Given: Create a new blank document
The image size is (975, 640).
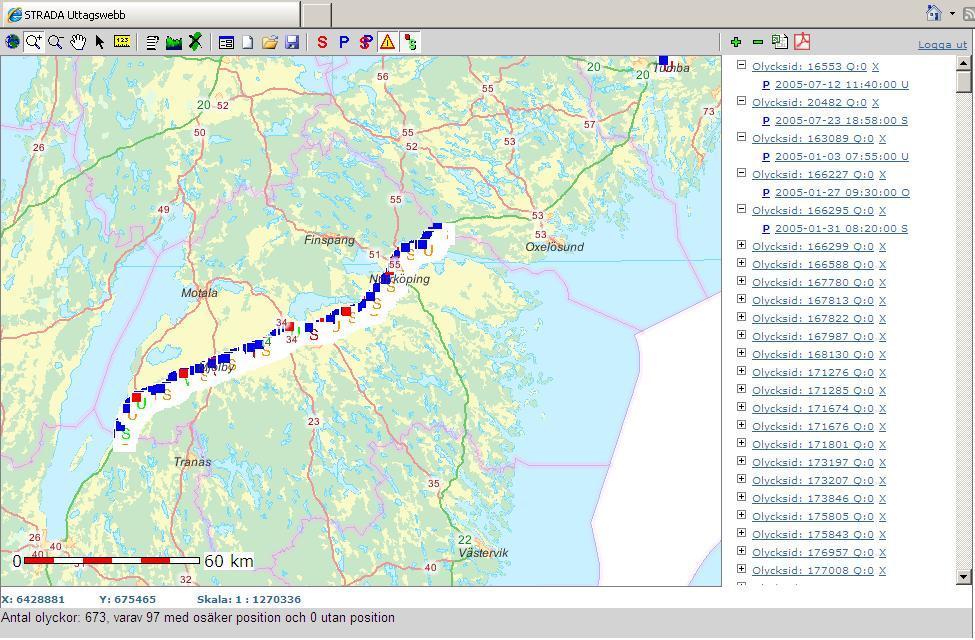Looking at the screenshot, I should [247, 42].
